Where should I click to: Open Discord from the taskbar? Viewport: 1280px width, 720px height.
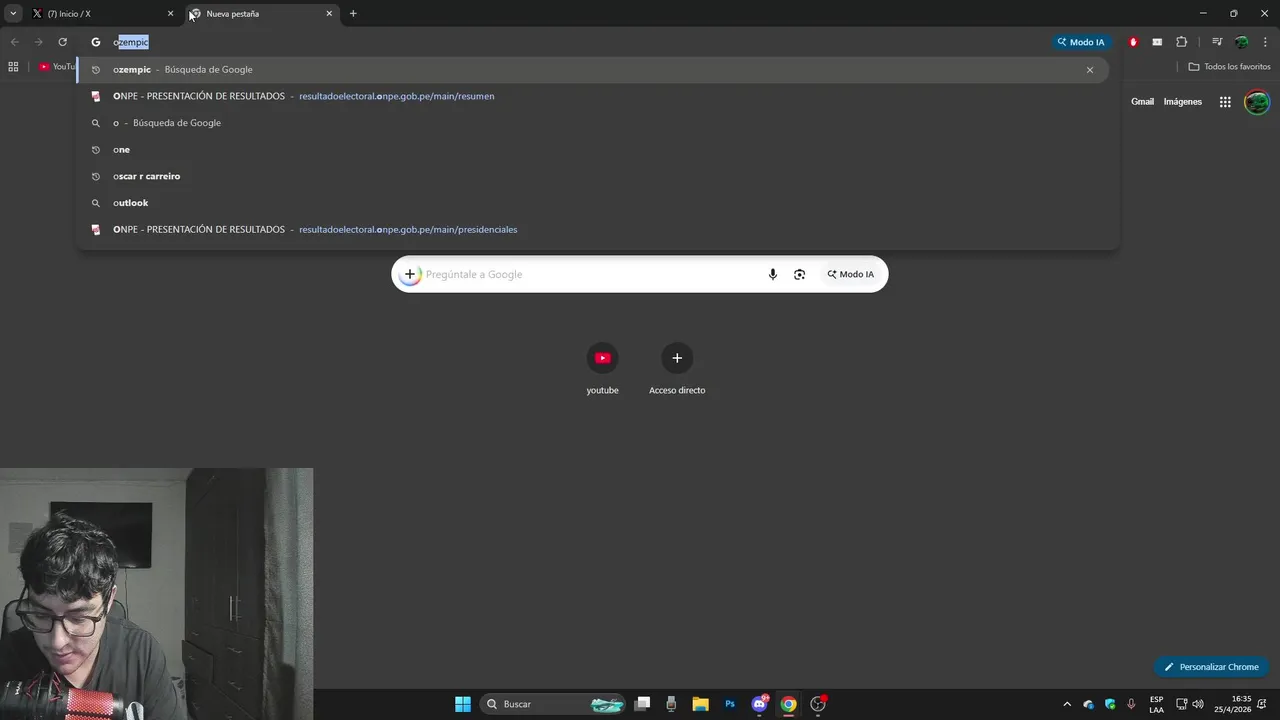point(759,704)
